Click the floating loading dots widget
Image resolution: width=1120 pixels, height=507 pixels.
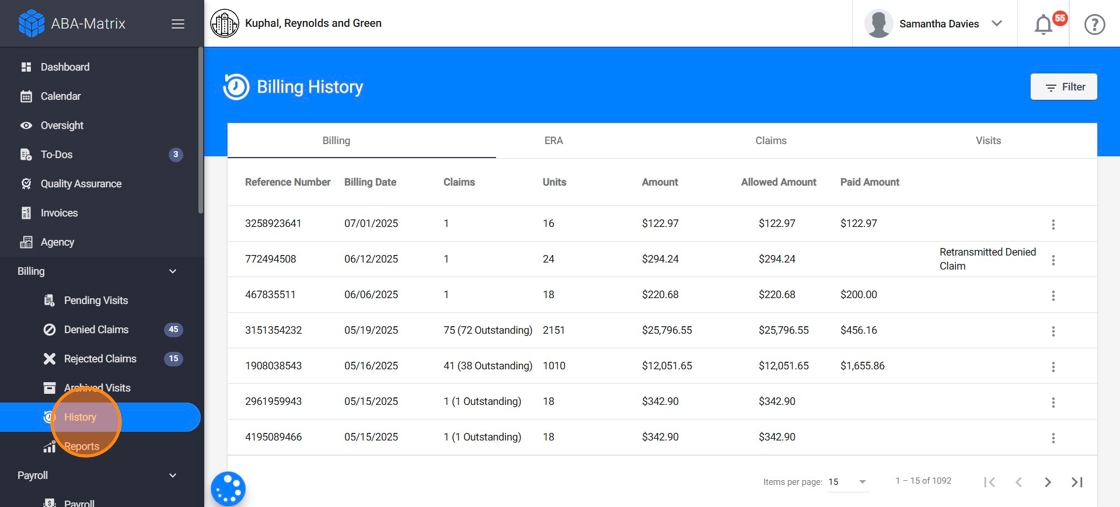pos(228,489)
